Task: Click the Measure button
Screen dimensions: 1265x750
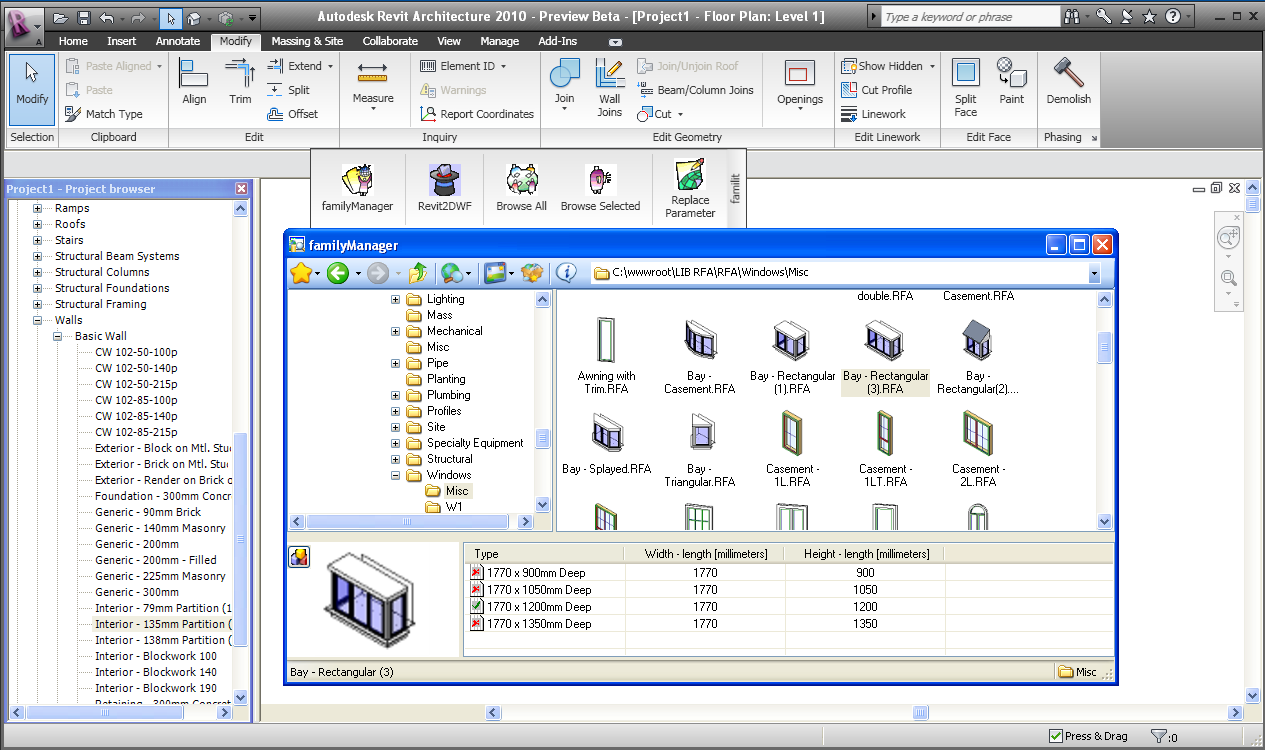Action: [373, 85]
